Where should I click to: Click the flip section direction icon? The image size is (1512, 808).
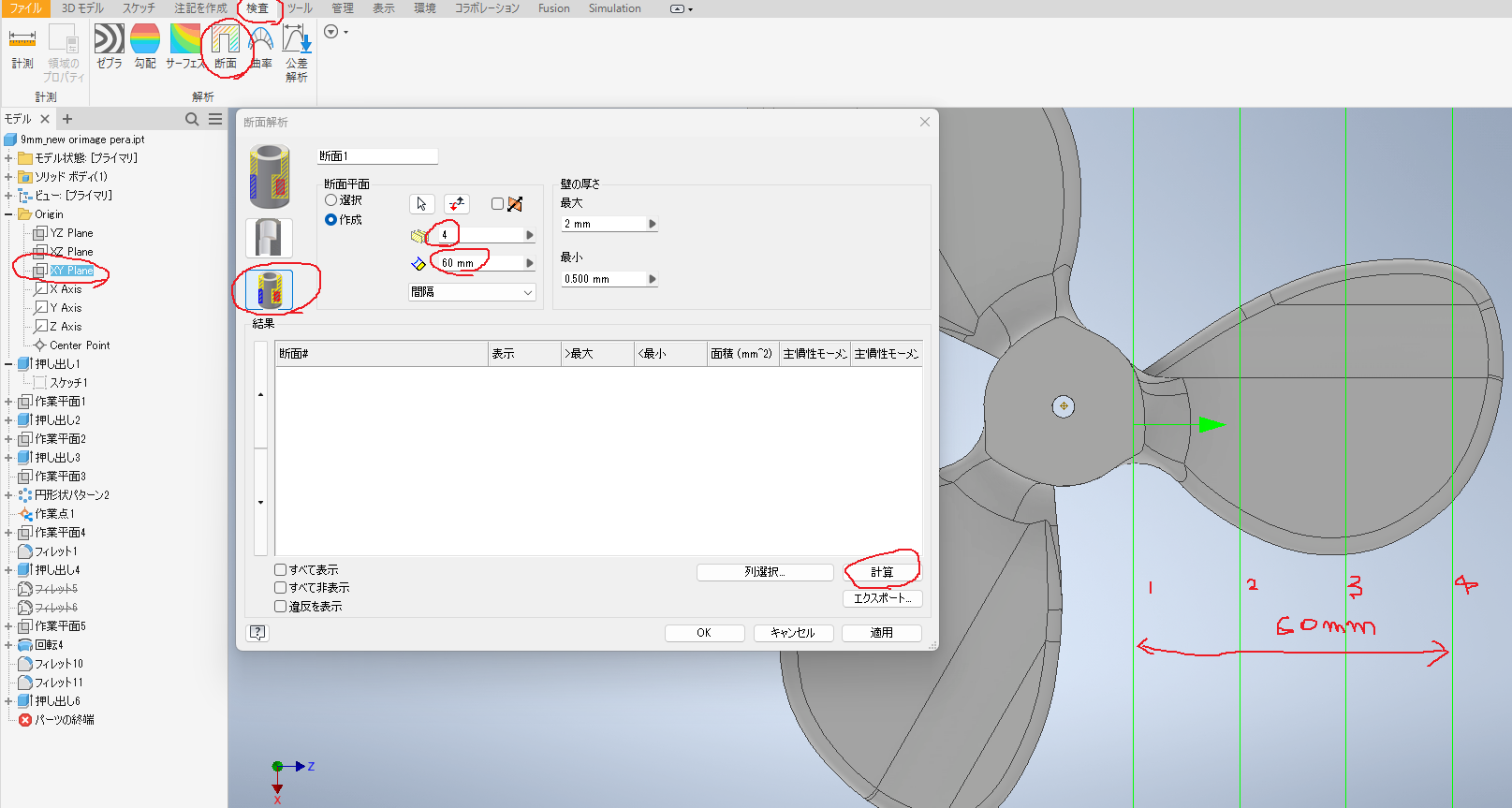pos(457,204)
